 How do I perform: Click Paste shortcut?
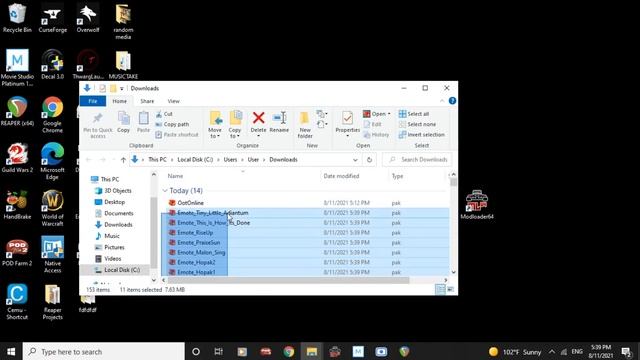tap(177, 134)
